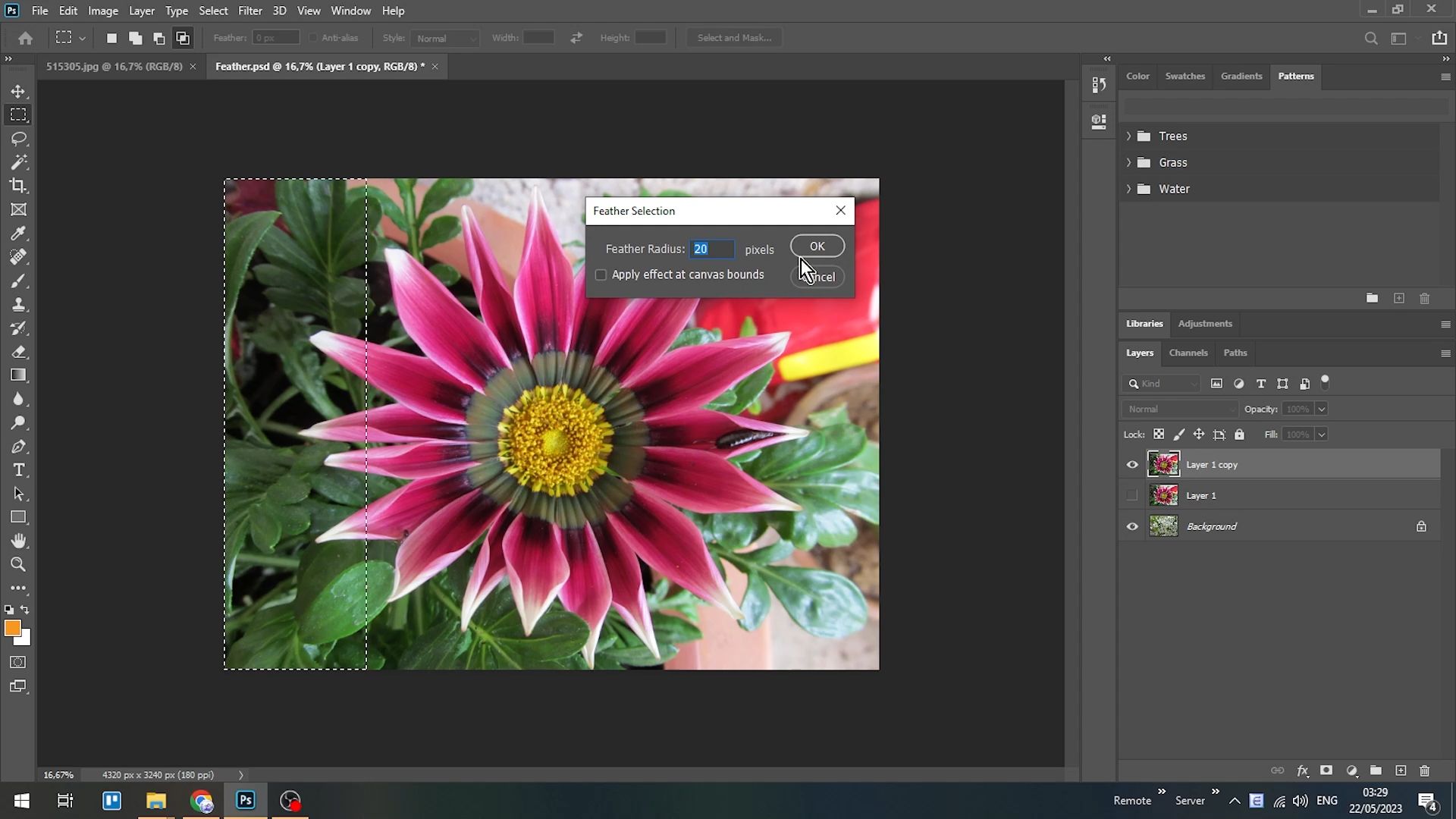This screenshot has height=819, width=1456.
Task: Show the Layer 1 visibility eye
Action: (x=1132, y=494)
